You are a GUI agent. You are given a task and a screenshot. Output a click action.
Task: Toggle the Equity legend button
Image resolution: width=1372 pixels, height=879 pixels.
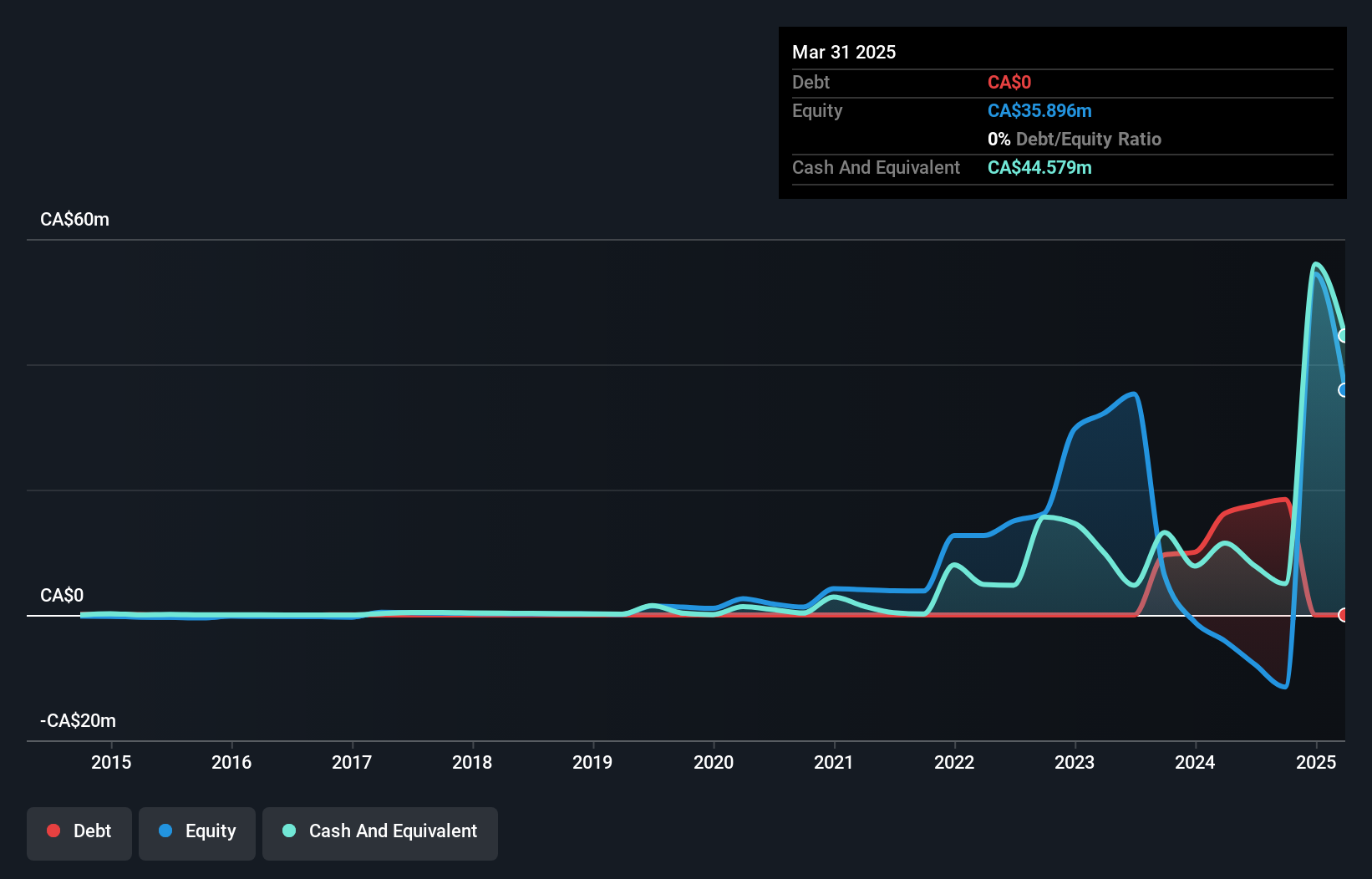(197, 833)
